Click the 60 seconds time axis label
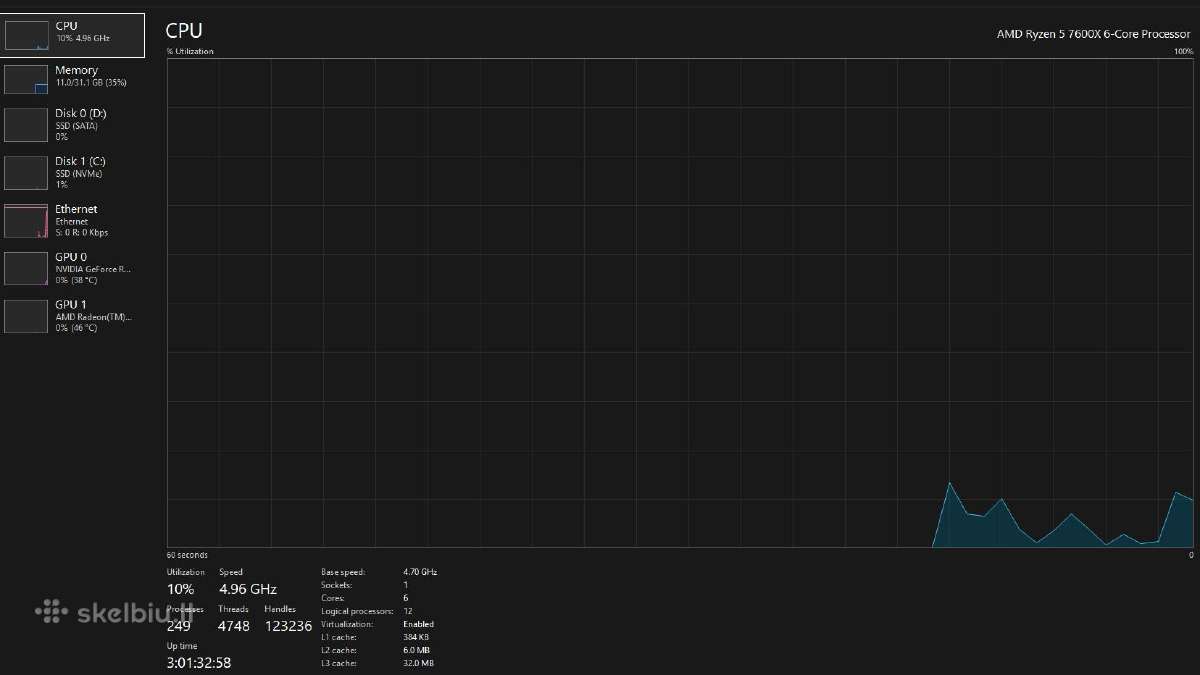Image resolution: width=1200 pixels, height=675 pixels. [187, 554]
